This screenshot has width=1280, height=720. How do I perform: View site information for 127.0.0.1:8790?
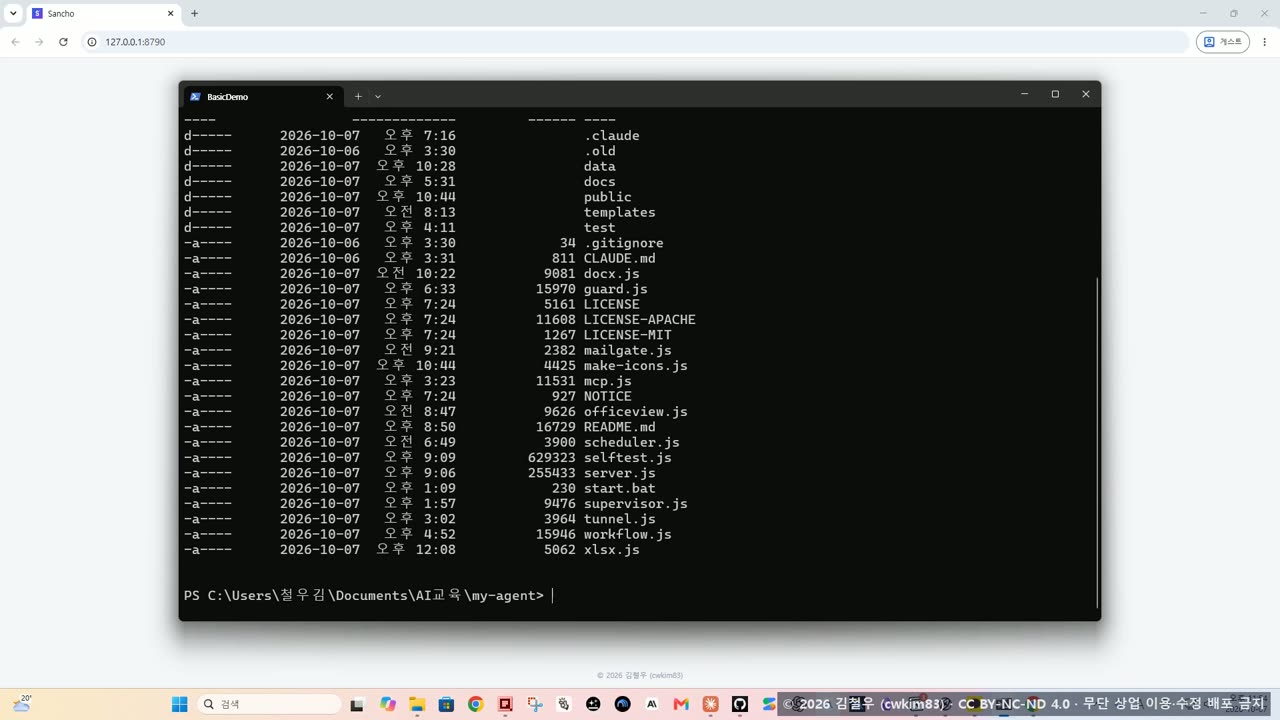(91, 42)
